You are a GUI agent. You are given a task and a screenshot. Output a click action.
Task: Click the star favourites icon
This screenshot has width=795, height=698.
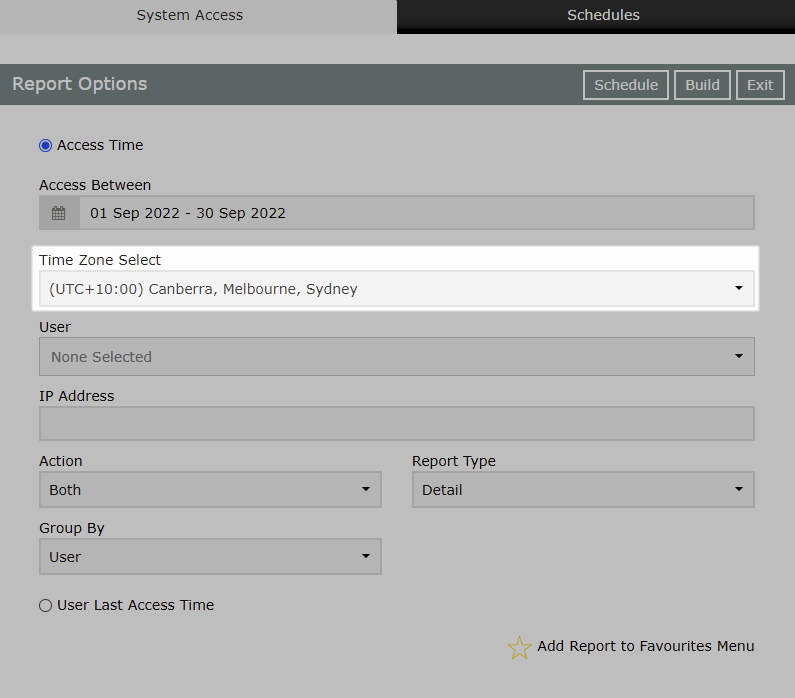tap(519, 647)
